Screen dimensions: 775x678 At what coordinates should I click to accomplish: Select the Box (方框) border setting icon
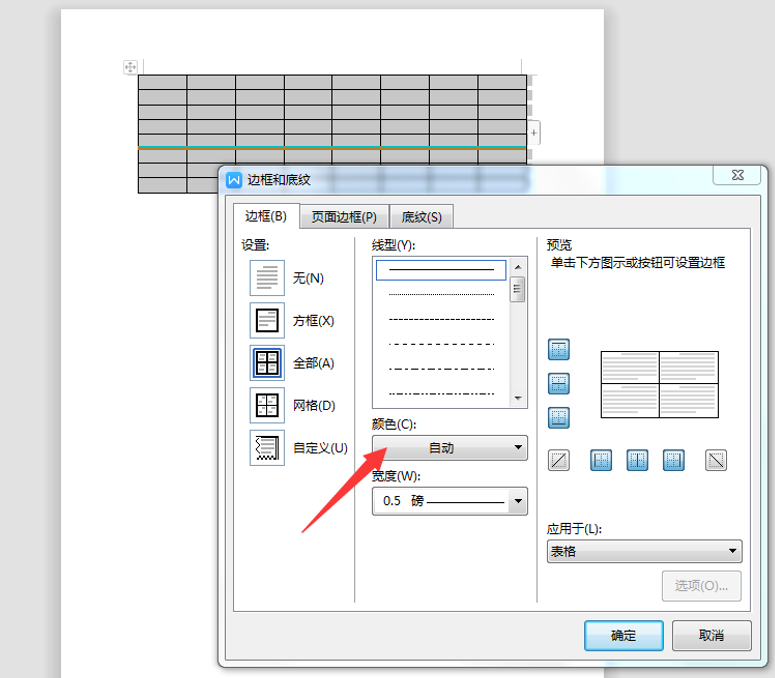click(x=267, y=320)
